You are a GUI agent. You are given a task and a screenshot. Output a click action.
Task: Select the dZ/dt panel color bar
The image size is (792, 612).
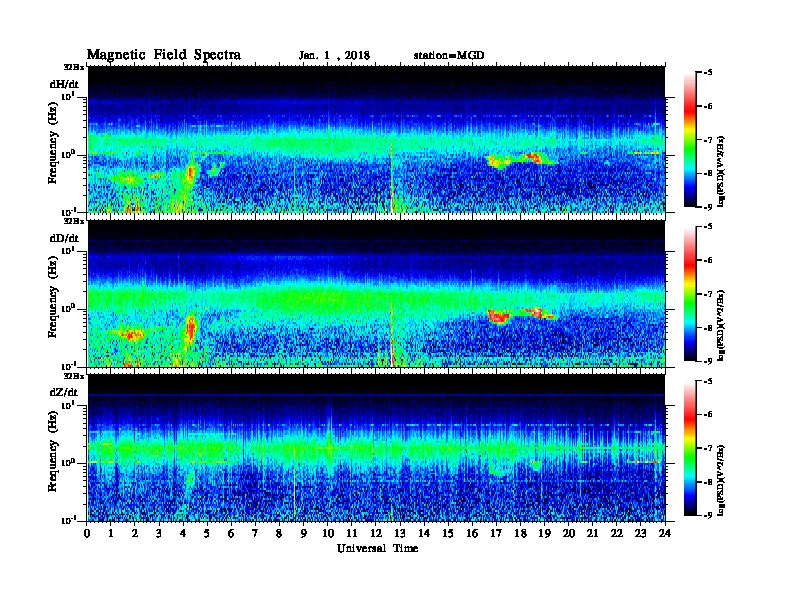pos(690,448)
